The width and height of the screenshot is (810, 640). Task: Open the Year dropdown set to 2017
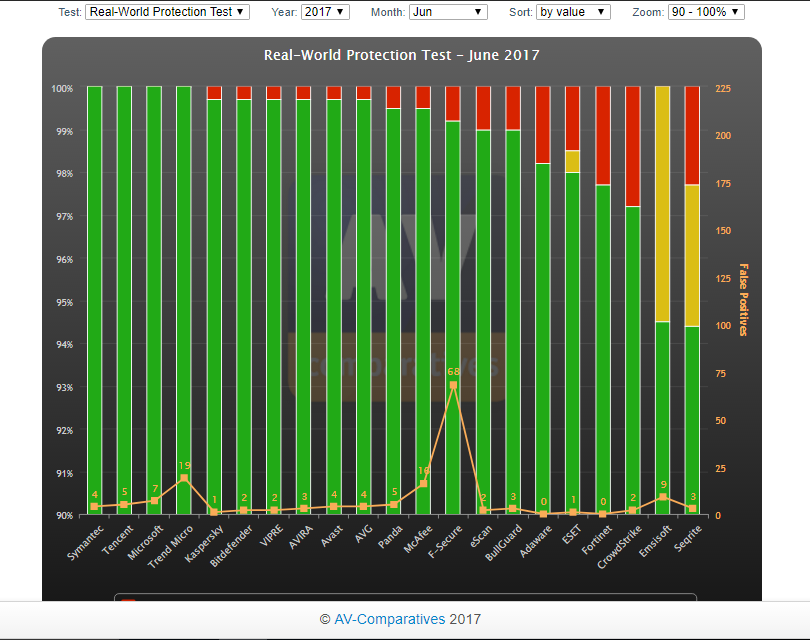(x=325, y=12)
